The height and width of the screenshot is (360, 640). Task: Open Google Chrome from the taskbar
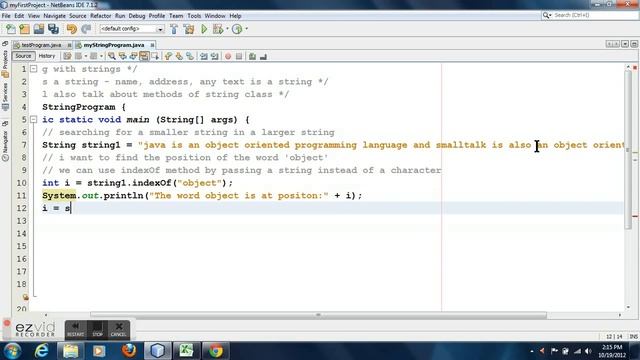pyautogui.click(x=216, y=351)
